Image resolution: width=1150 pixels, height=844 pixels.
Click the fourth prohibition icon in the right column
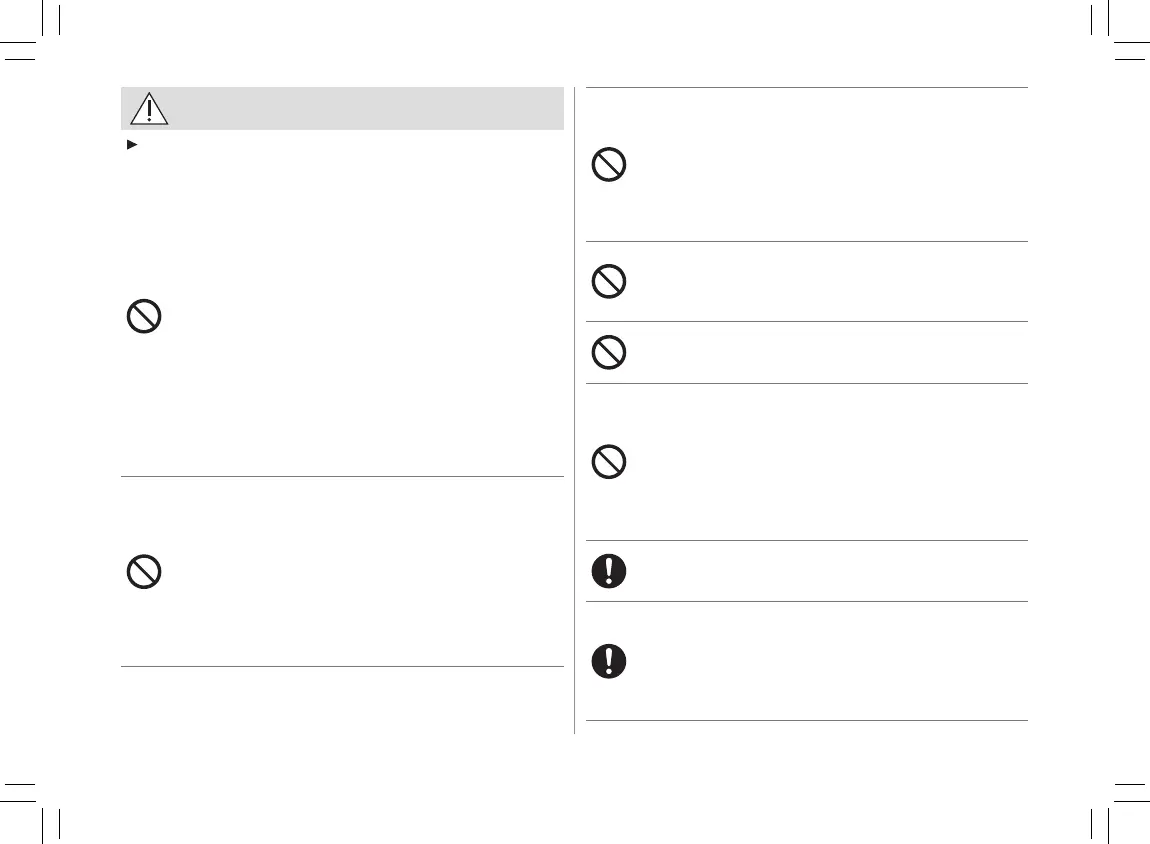tap(609, 462)
